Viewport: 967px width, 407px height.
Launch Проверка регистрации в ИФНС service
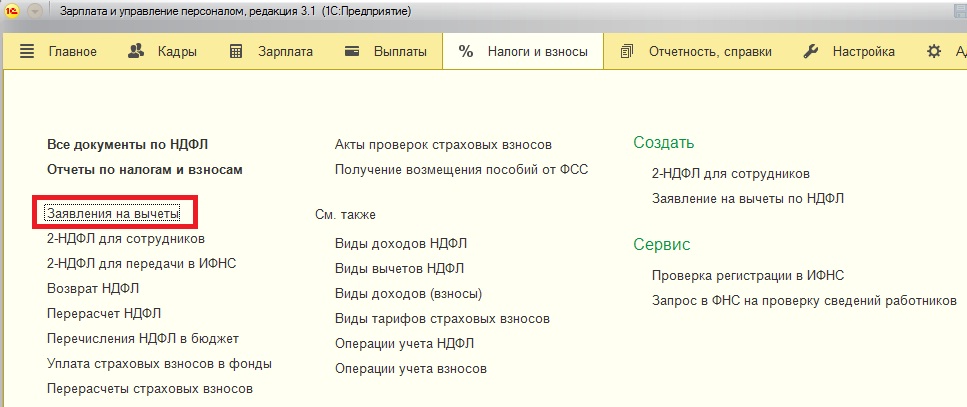754,275
